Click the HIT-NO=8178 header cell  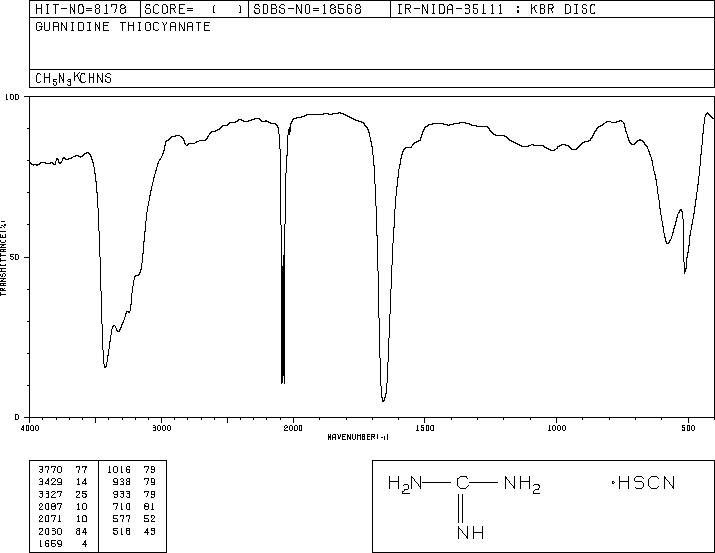pos(85,9)
